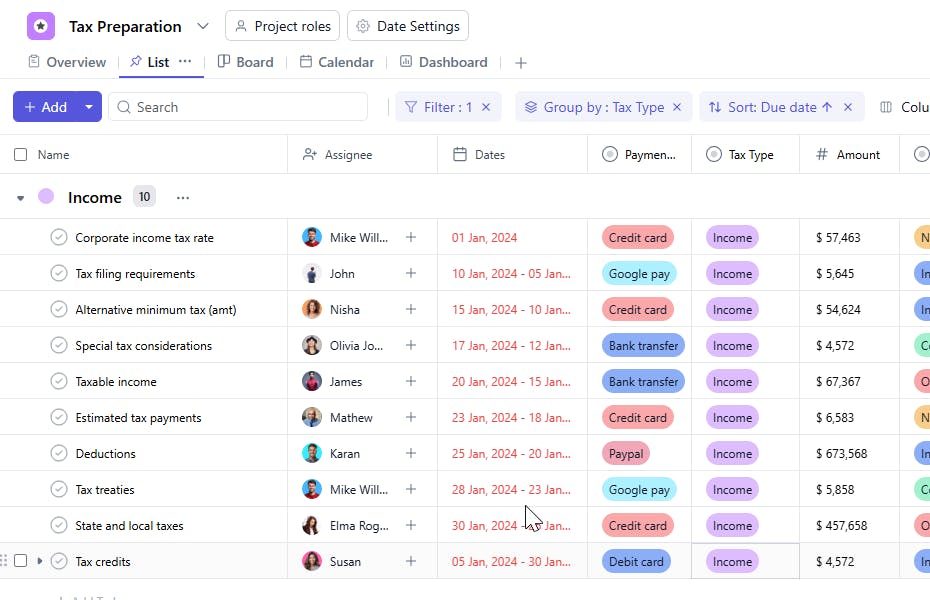Add assignee to State and local taxes

pyautogui.click(x=410, y=525)
